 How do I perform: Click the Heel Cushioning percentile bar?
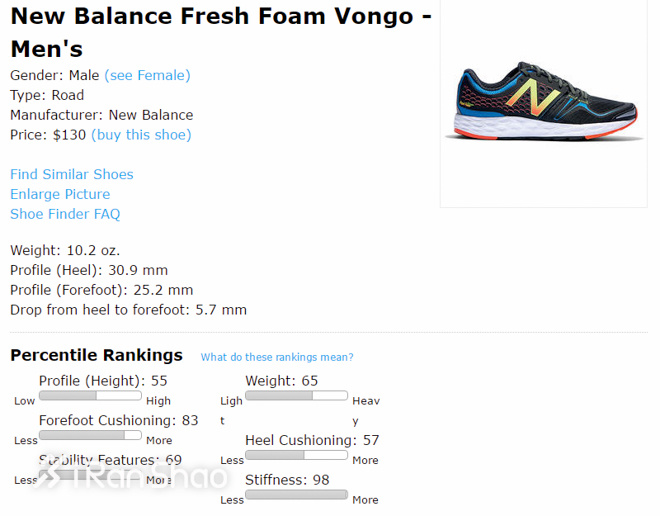[x=296, y=456]
